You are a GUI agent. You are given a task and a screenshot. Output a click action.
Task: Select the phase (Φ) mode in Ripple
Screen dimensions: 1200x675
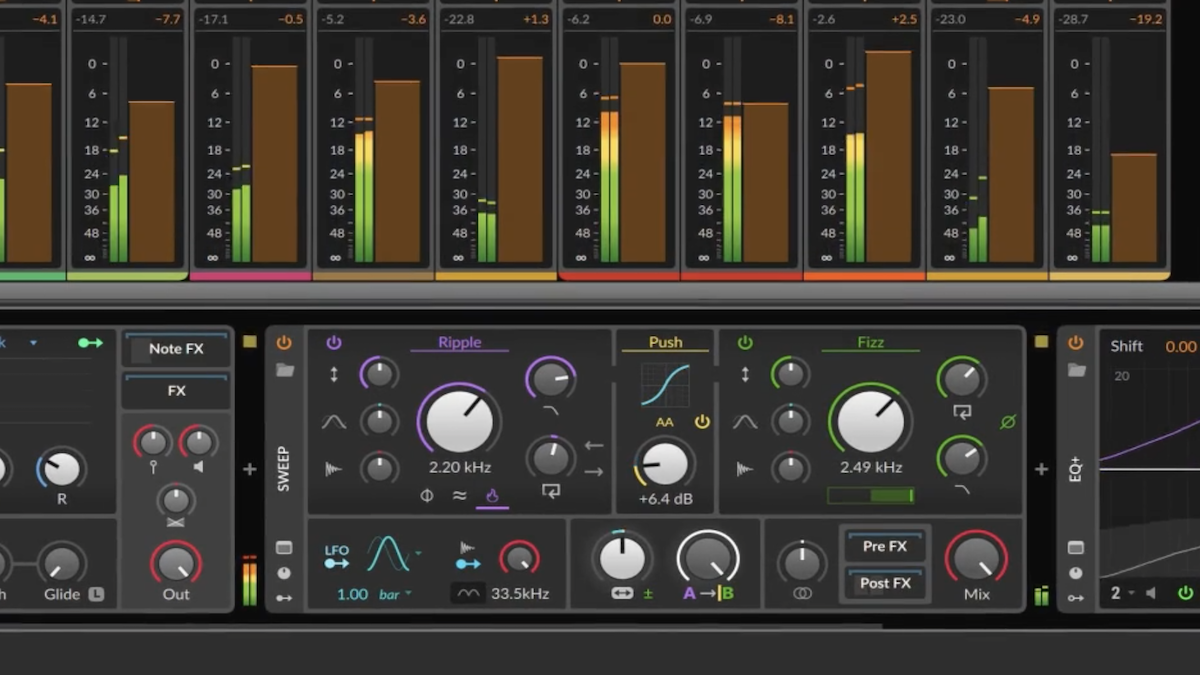click(426, 496)
